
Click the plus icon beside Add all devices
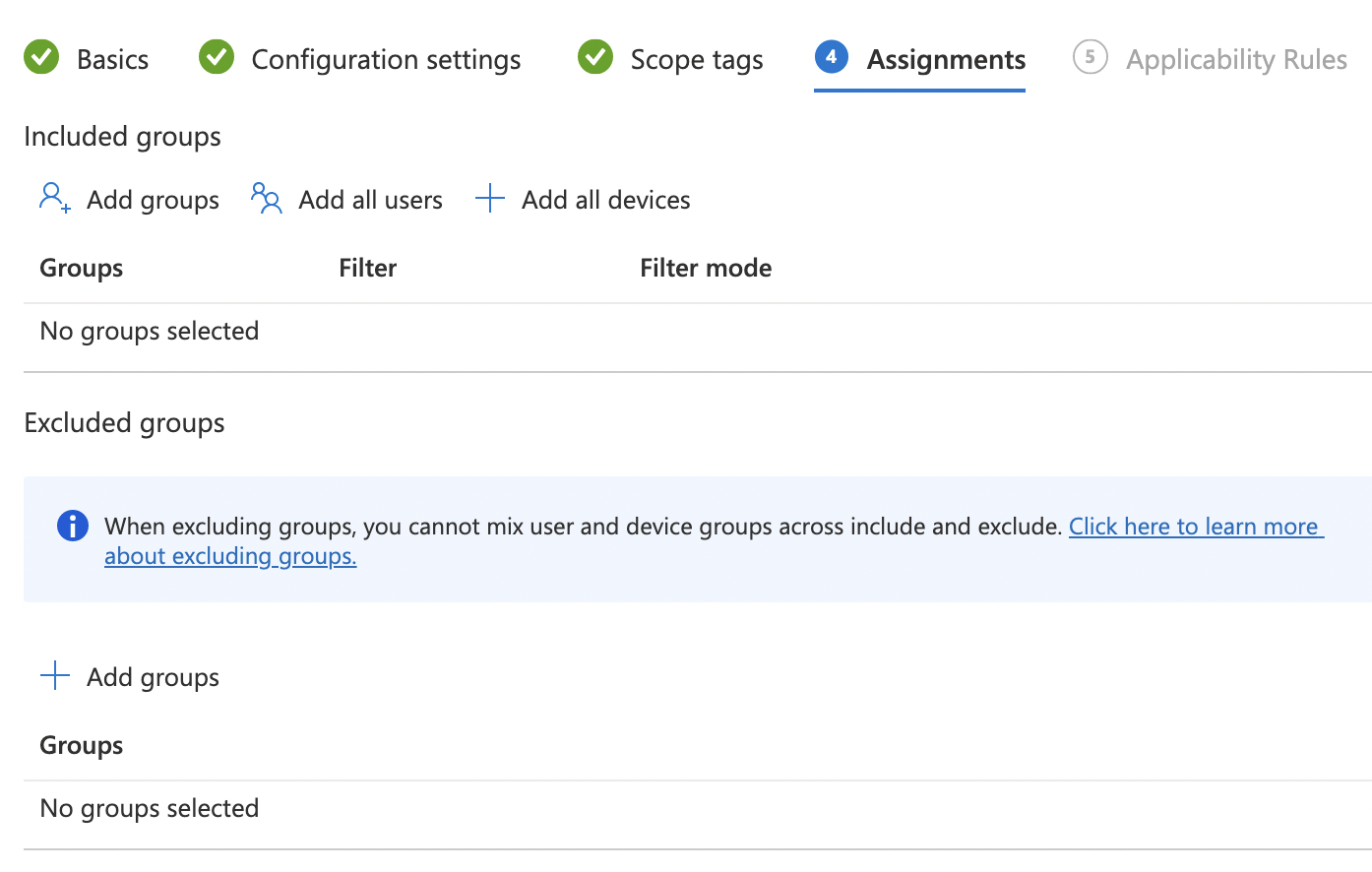click(490, 199)
